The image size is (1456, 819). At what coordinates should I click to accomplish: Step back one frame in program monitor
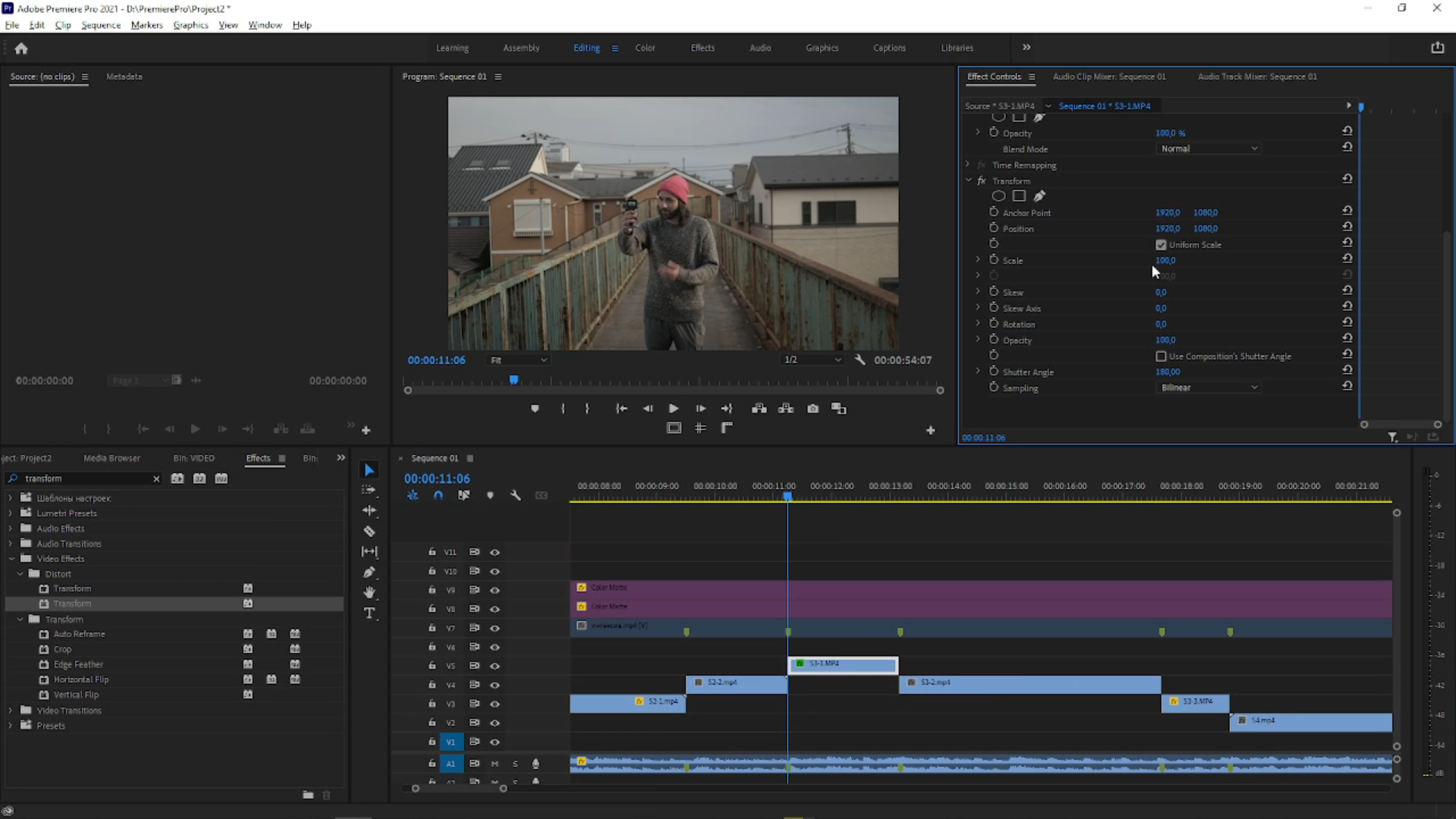[x=648, y=409]
